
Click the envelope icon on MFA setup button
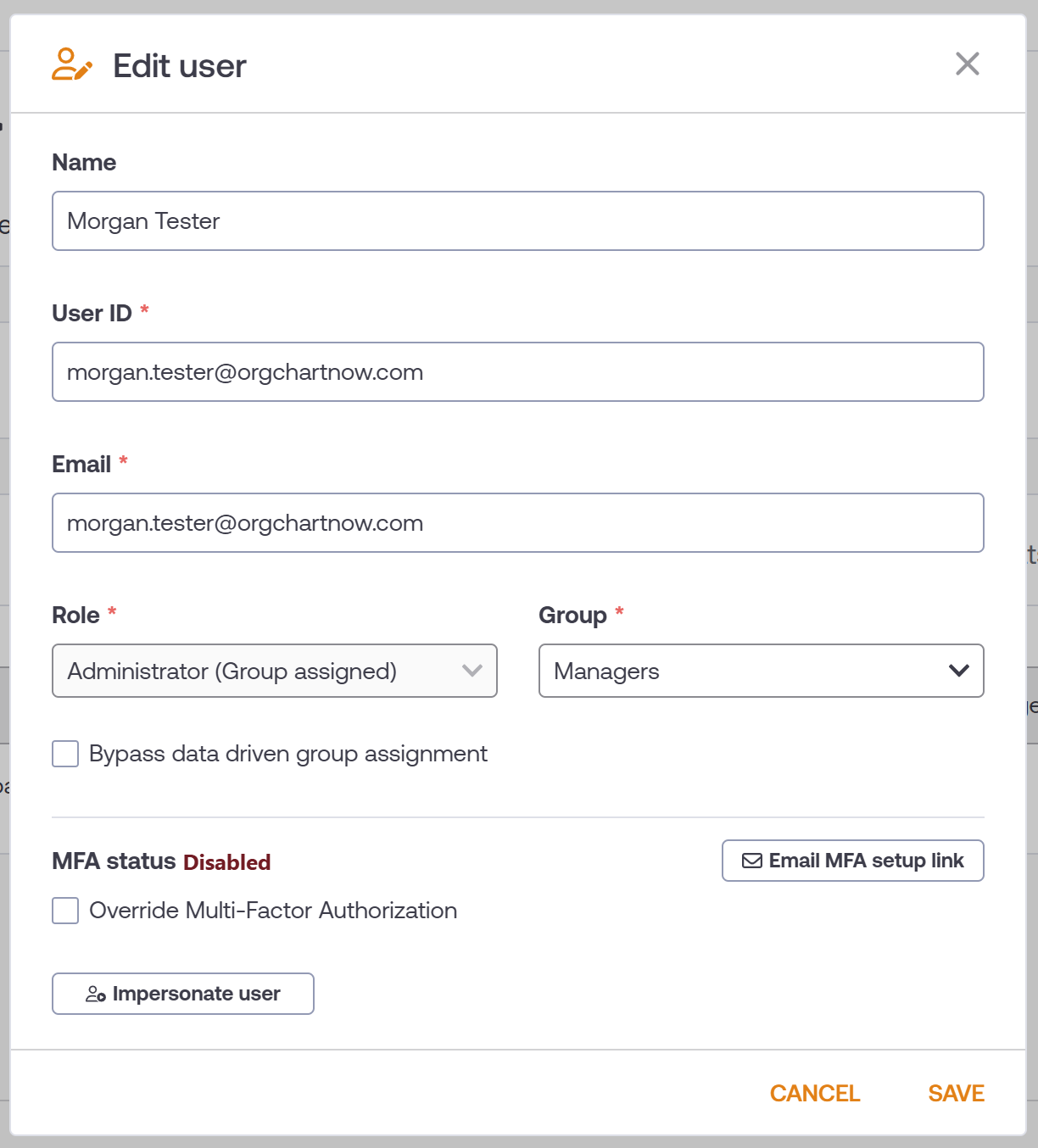[752, 861]
